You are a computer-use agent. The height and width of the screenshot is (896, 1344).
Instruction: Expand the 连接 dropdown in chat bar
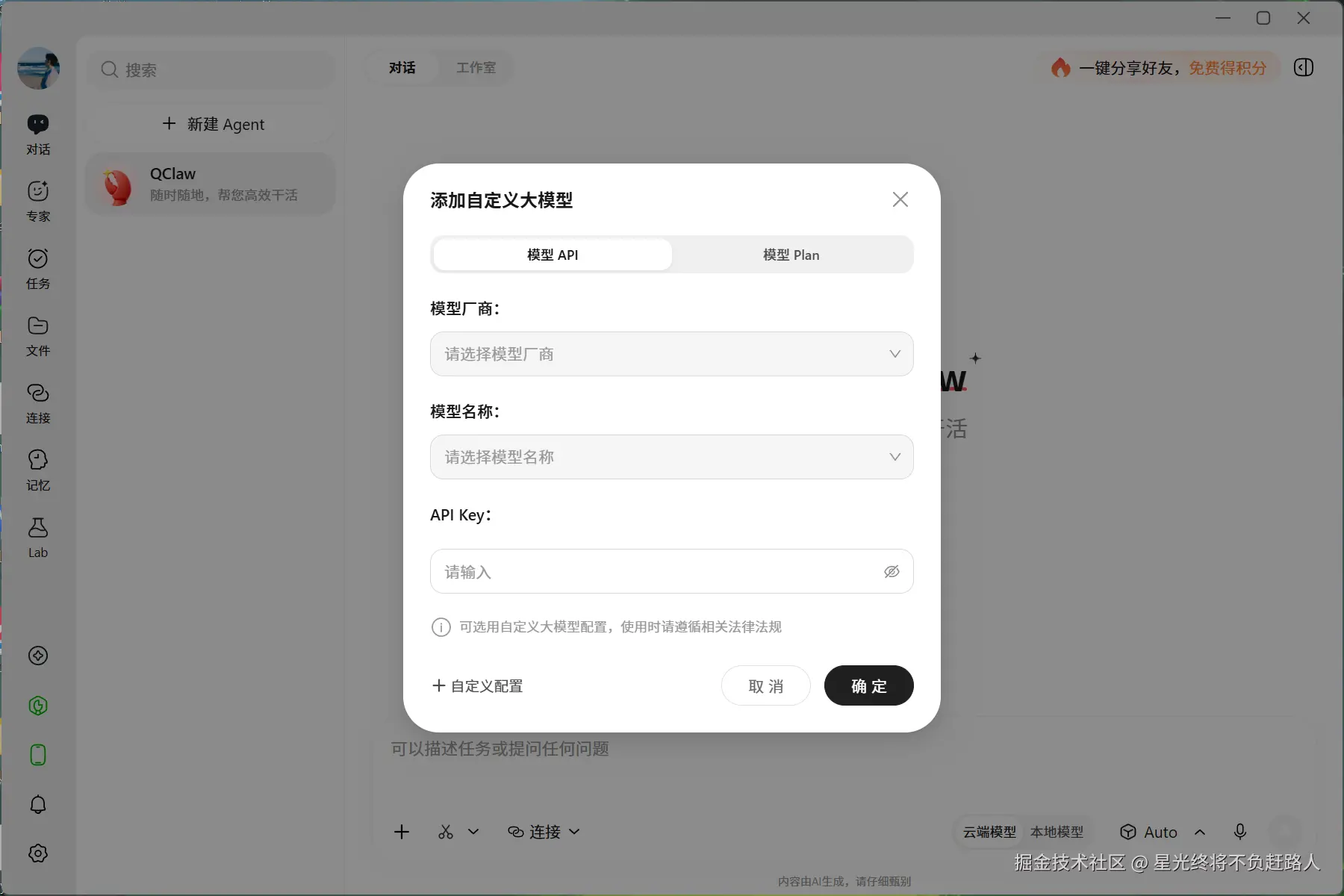(x=544, y=832)
